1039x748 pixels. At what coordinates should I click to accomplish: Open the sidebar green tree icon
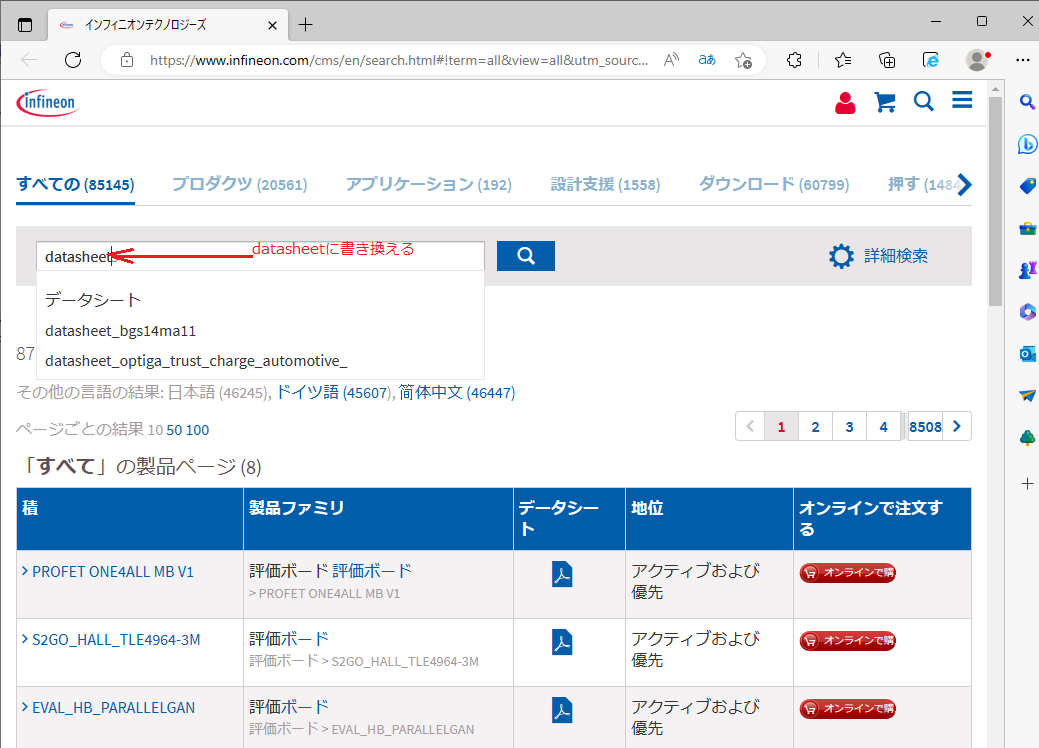coord(1027,437)
